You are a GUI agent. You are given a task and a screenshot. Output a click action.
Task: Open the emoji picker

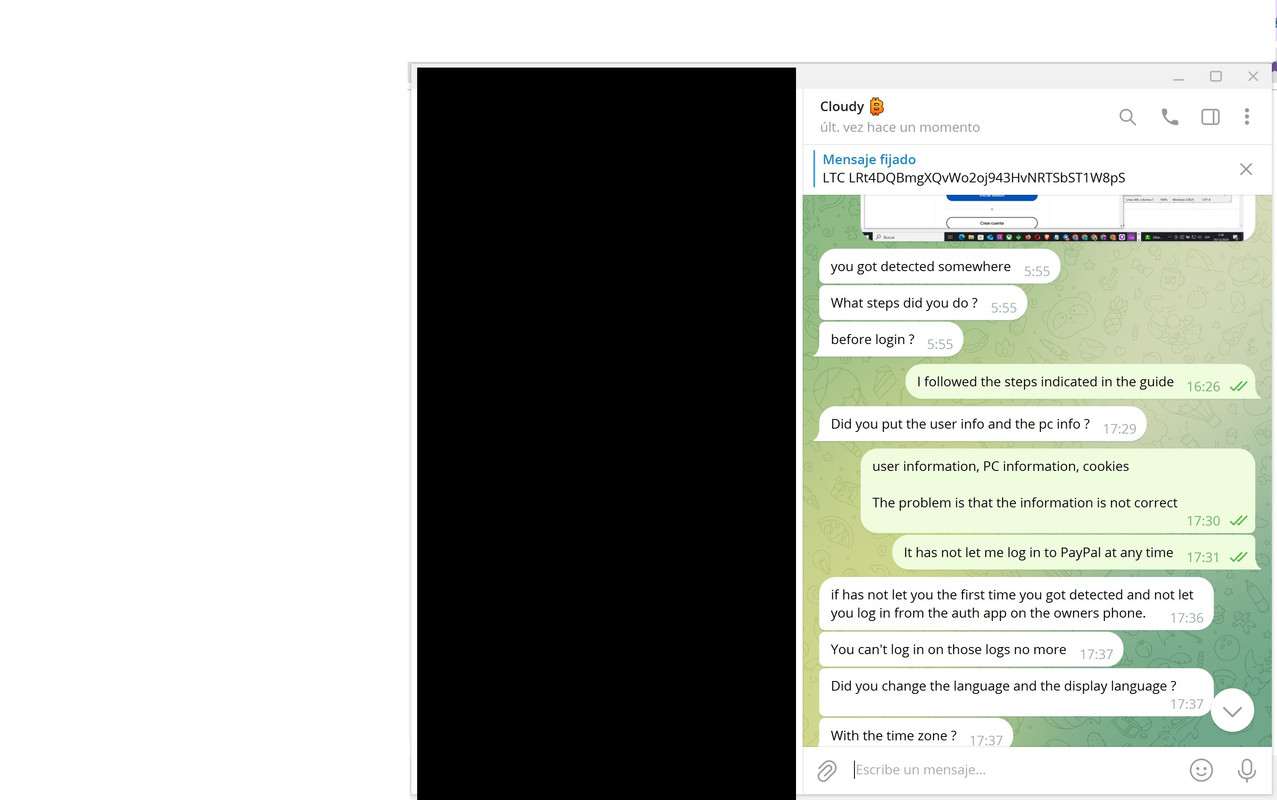pyautogui.click(x=1201, y=770)
